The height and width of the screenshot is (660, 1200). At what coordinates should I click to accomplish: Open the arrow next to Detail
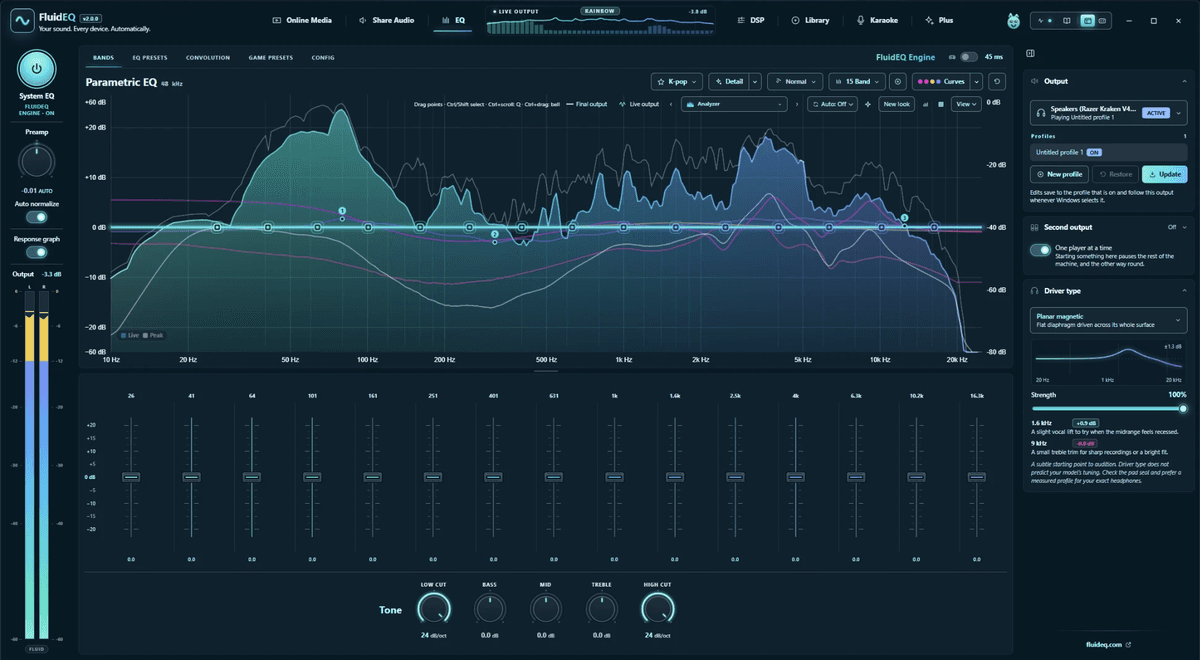pos(755,82)
